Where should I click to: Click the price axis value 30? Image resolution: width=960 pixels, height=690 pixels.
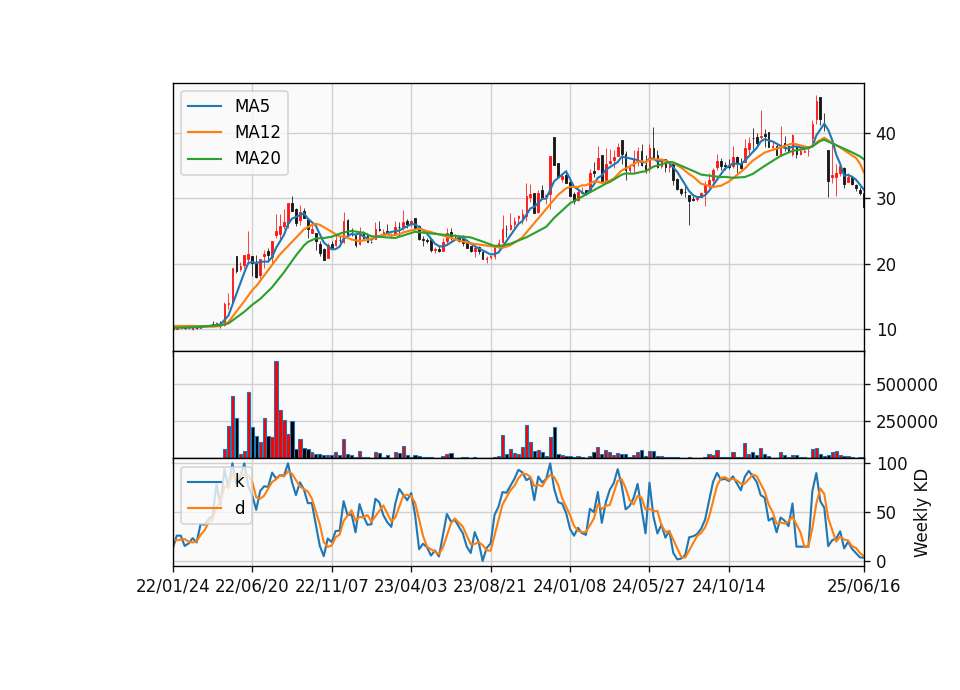click(886, 199)
